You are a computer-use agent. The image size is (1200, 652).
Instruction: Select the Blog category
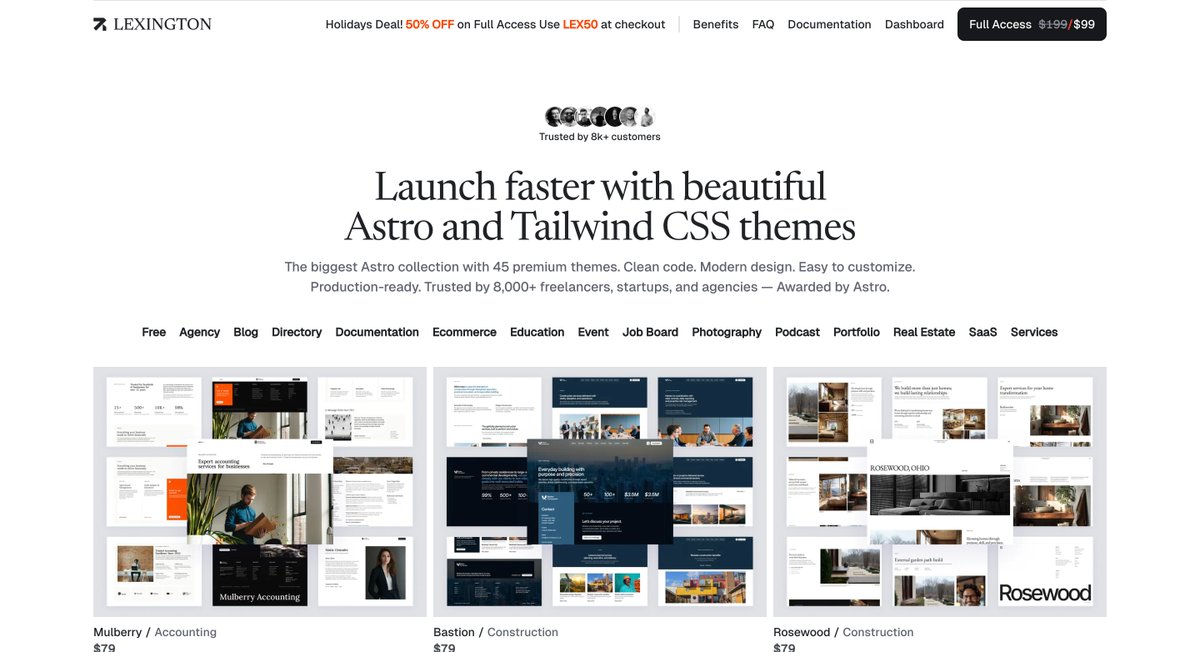[x=246, y=332]
